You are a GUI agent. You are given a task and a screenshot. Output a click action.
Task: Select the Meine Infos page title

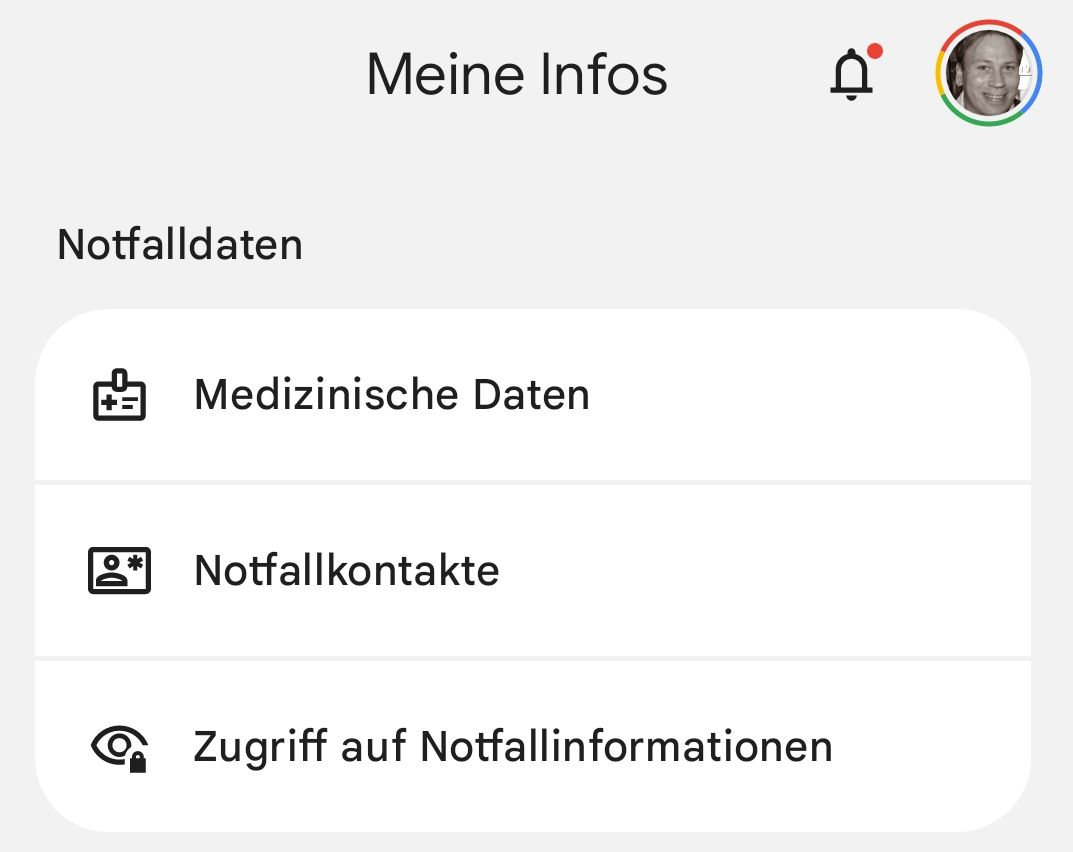[x=517, y=74]
